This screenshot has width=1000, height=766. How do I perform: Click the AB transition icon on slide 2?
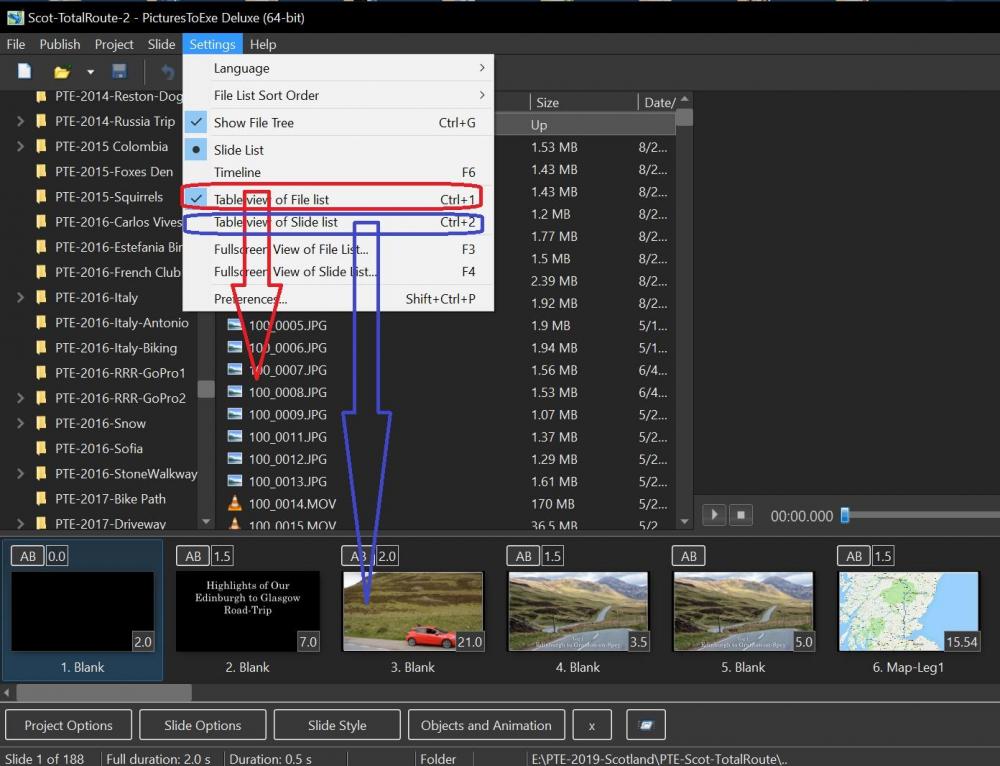pyautogui.click(x=193, y=556)
